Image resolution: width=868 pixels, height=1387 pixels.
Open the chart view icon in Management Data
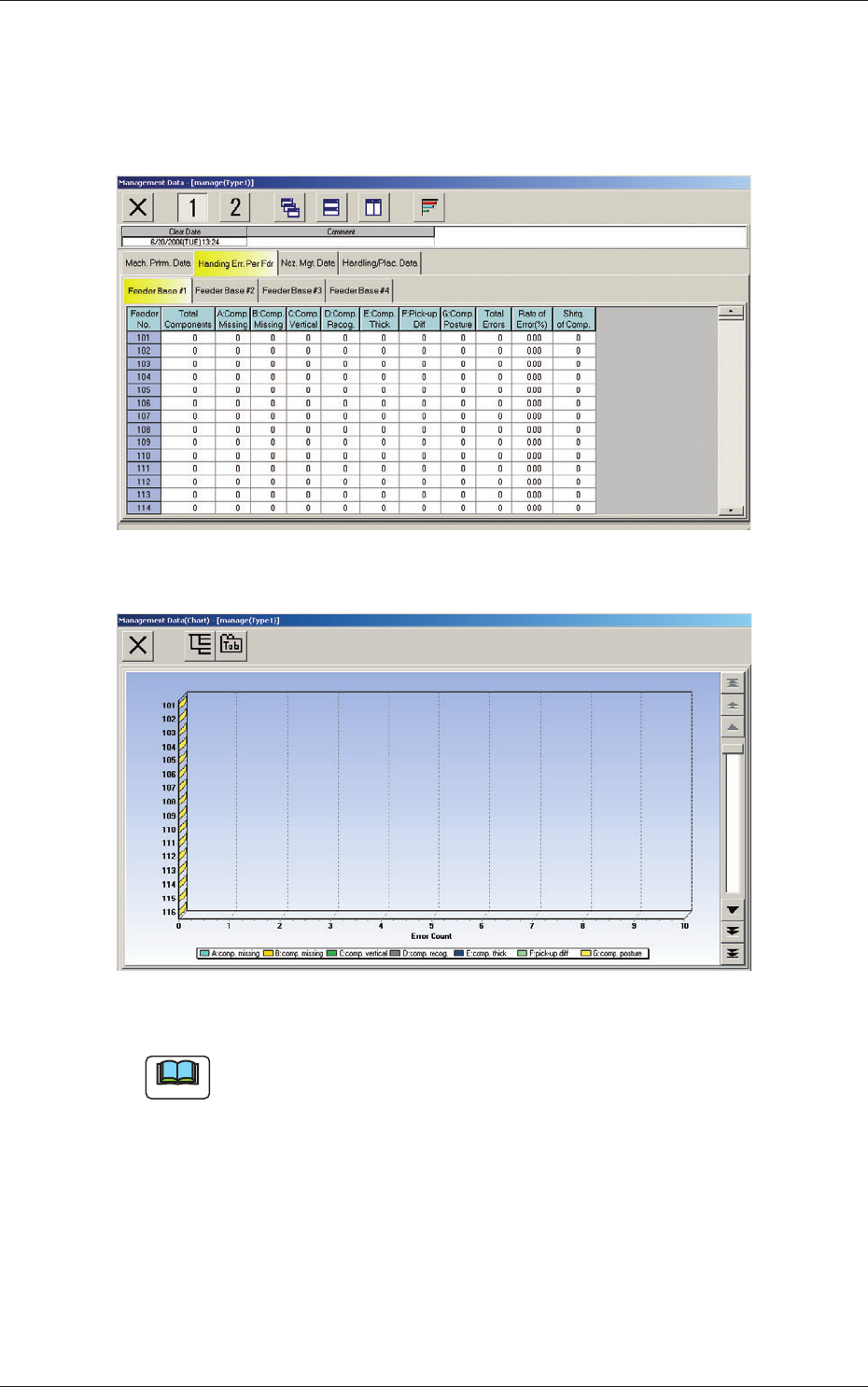[429, 207]
